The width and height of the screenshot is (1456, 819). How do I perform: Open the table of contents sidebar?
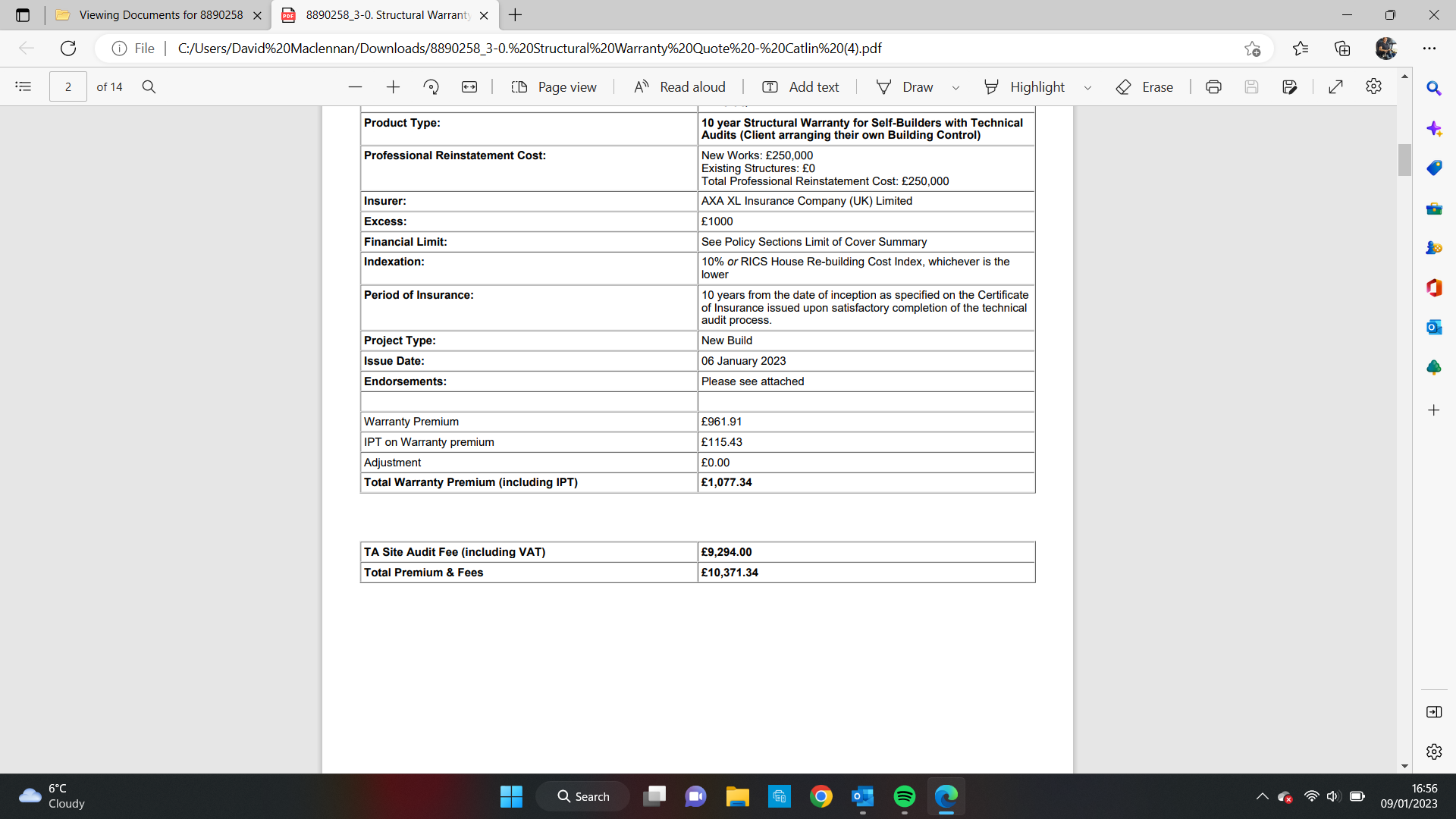pyautogui.click(x=24, y=86)
